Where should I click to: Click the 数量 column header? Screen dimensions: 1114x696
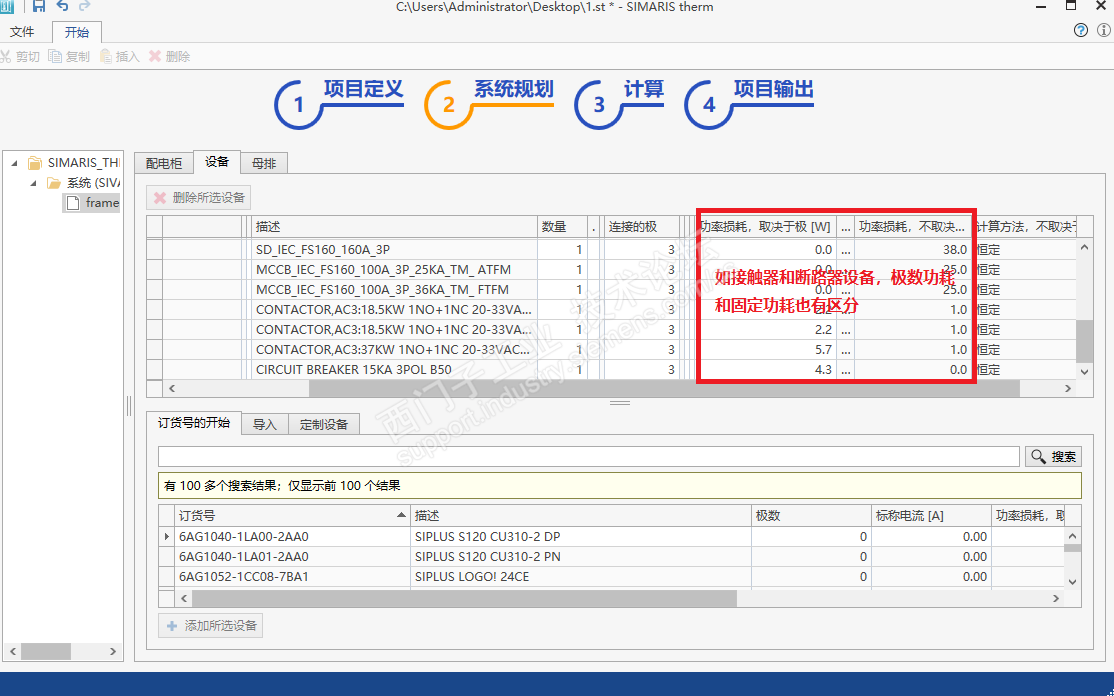[562, 227]
